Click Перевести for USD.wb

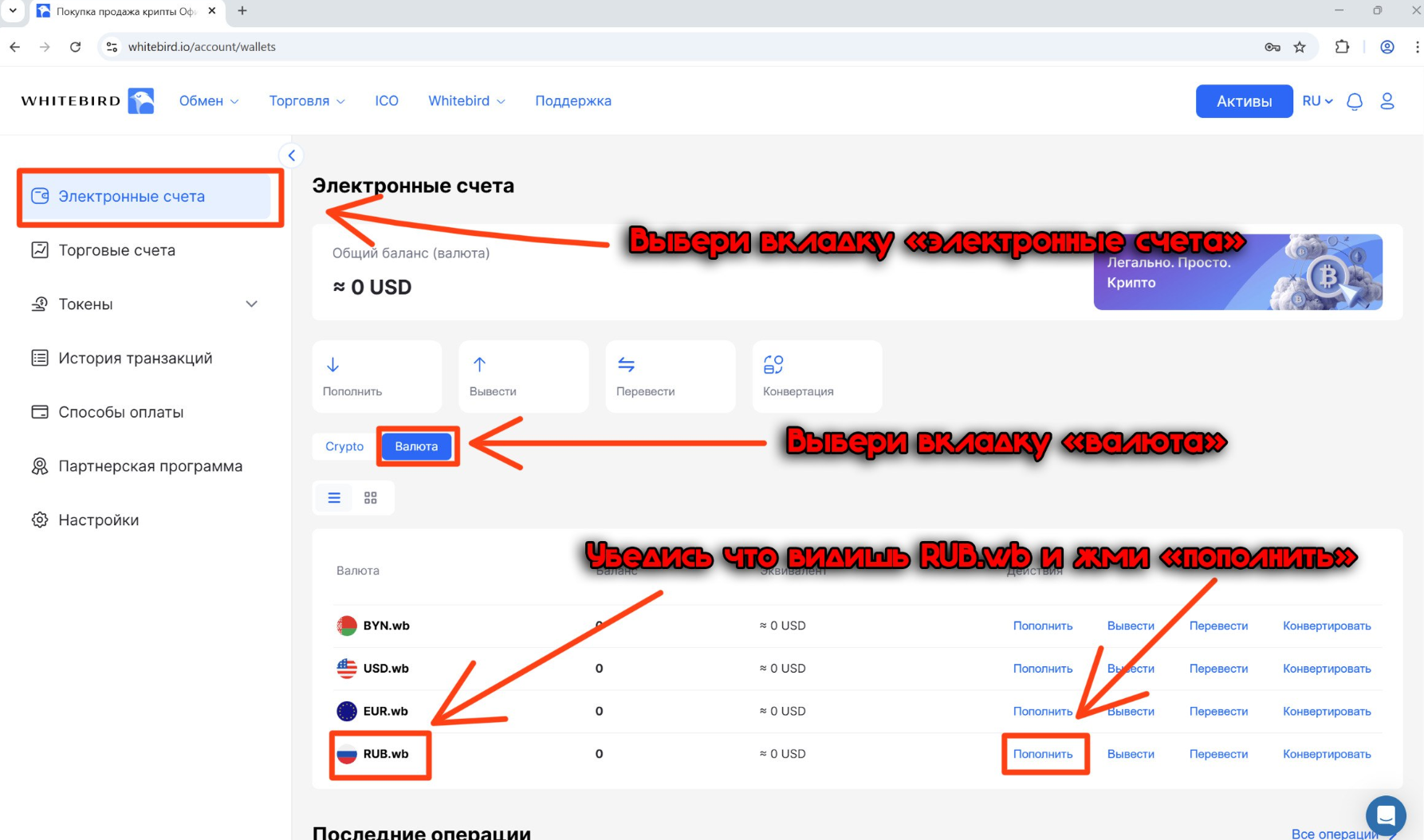click(1218, 669)
